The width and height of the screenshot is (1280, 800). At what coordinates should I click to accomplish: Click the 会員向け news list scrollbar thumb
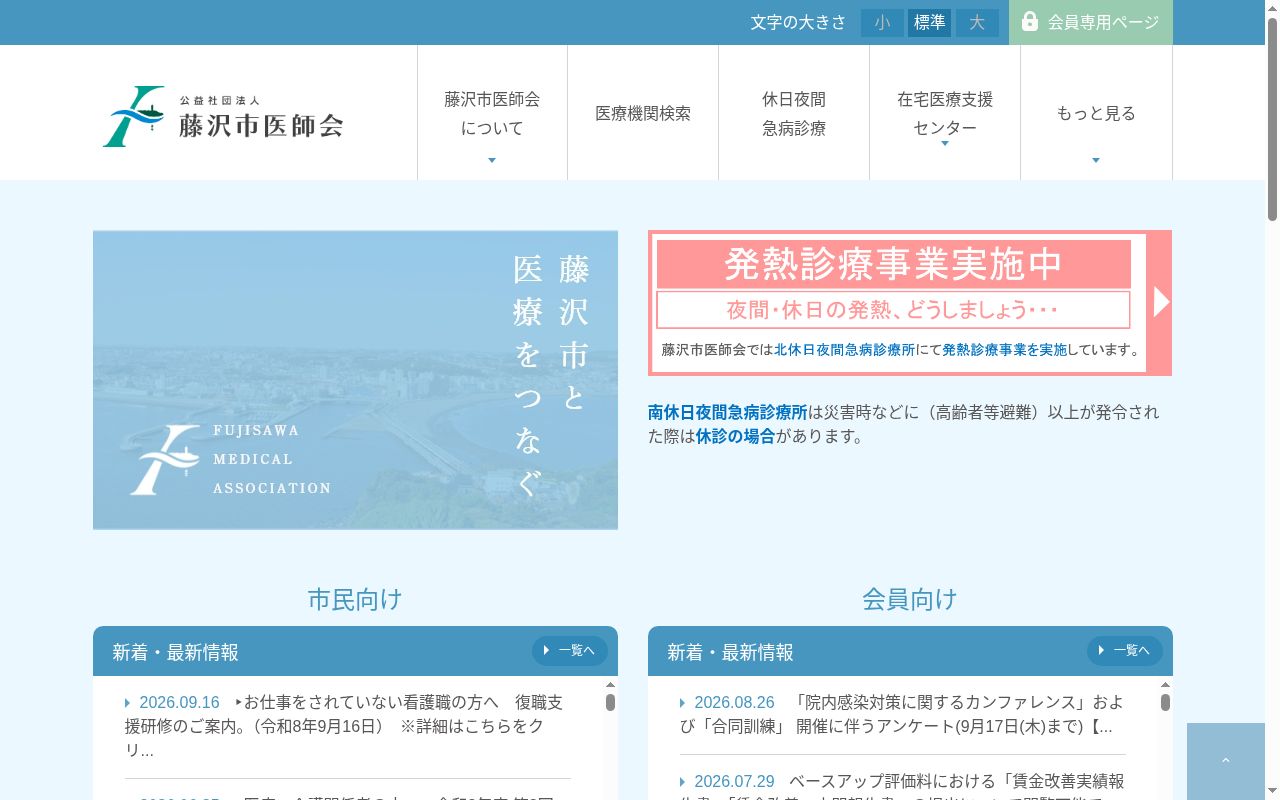coord(1165,702)
